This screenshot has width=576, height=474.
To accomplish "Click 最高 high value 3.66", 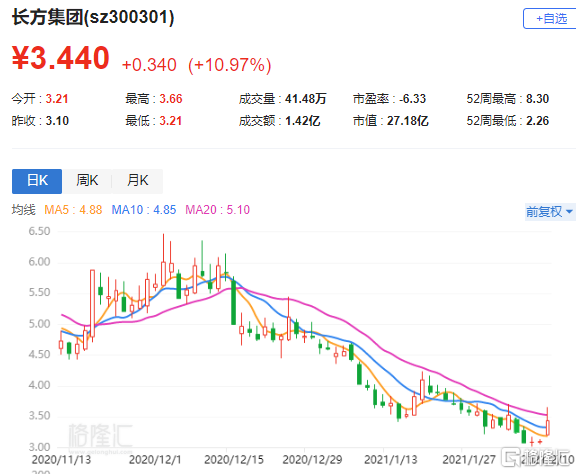I will click(x=171, y=99).
